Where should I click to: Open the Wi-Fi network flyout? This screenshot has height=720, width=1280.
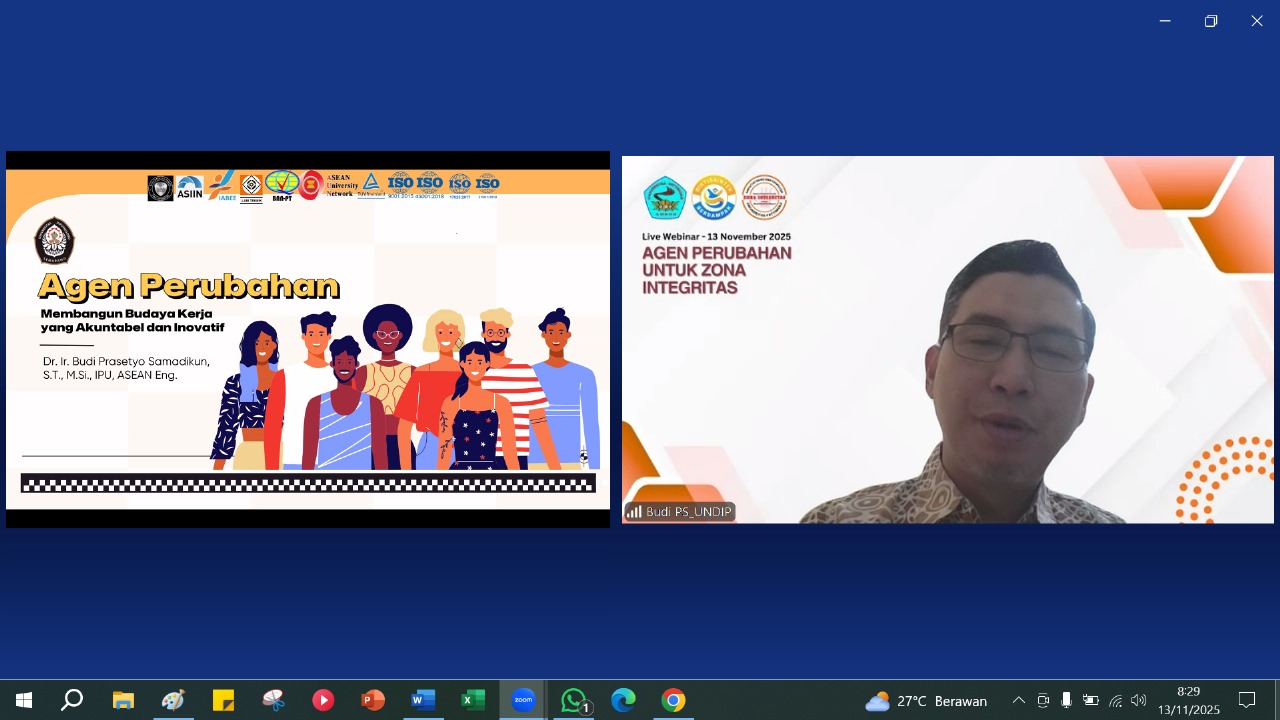pyautogui.click(x=1115, y=700)
